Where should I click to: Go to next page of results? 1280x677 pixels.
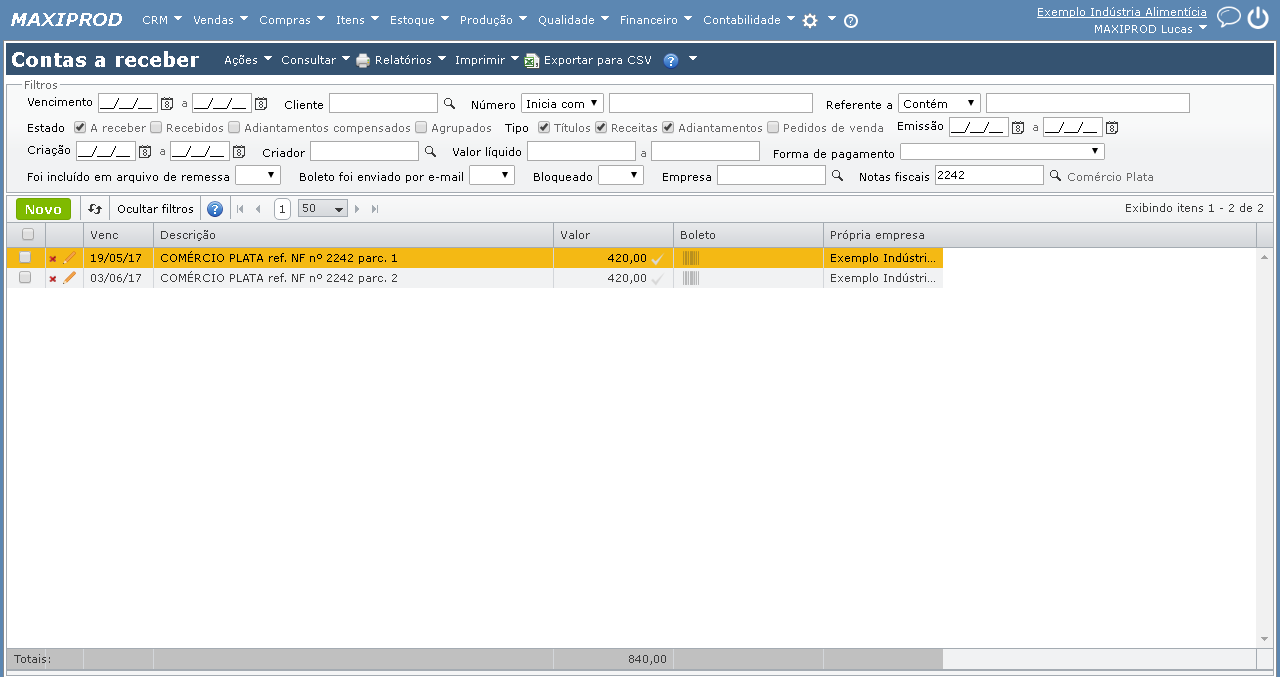coord(357,209)
